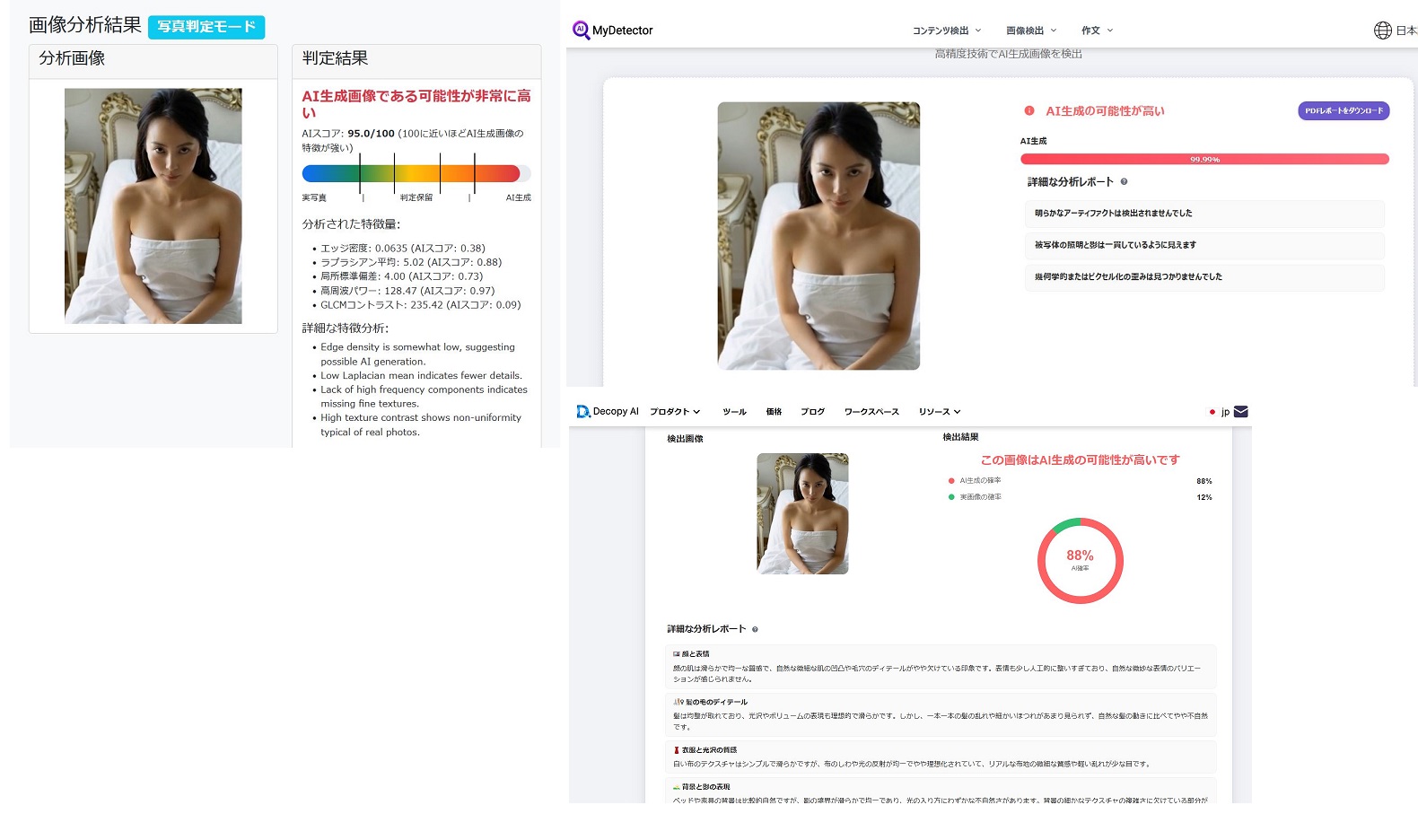Click red alert icon beside AI生成の可能性が高い

click(x=1029, y=110)
